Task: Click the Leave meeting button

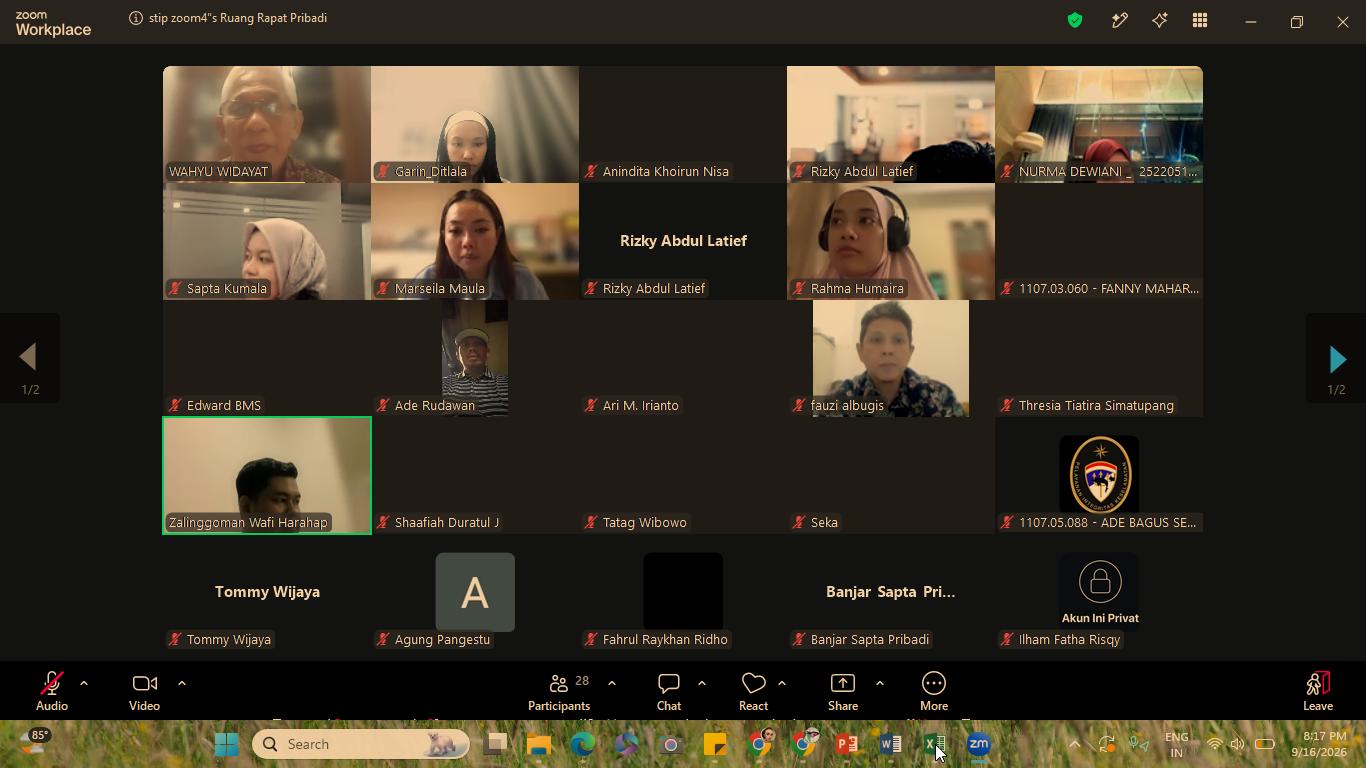Action: click(x=1318, y=691)
